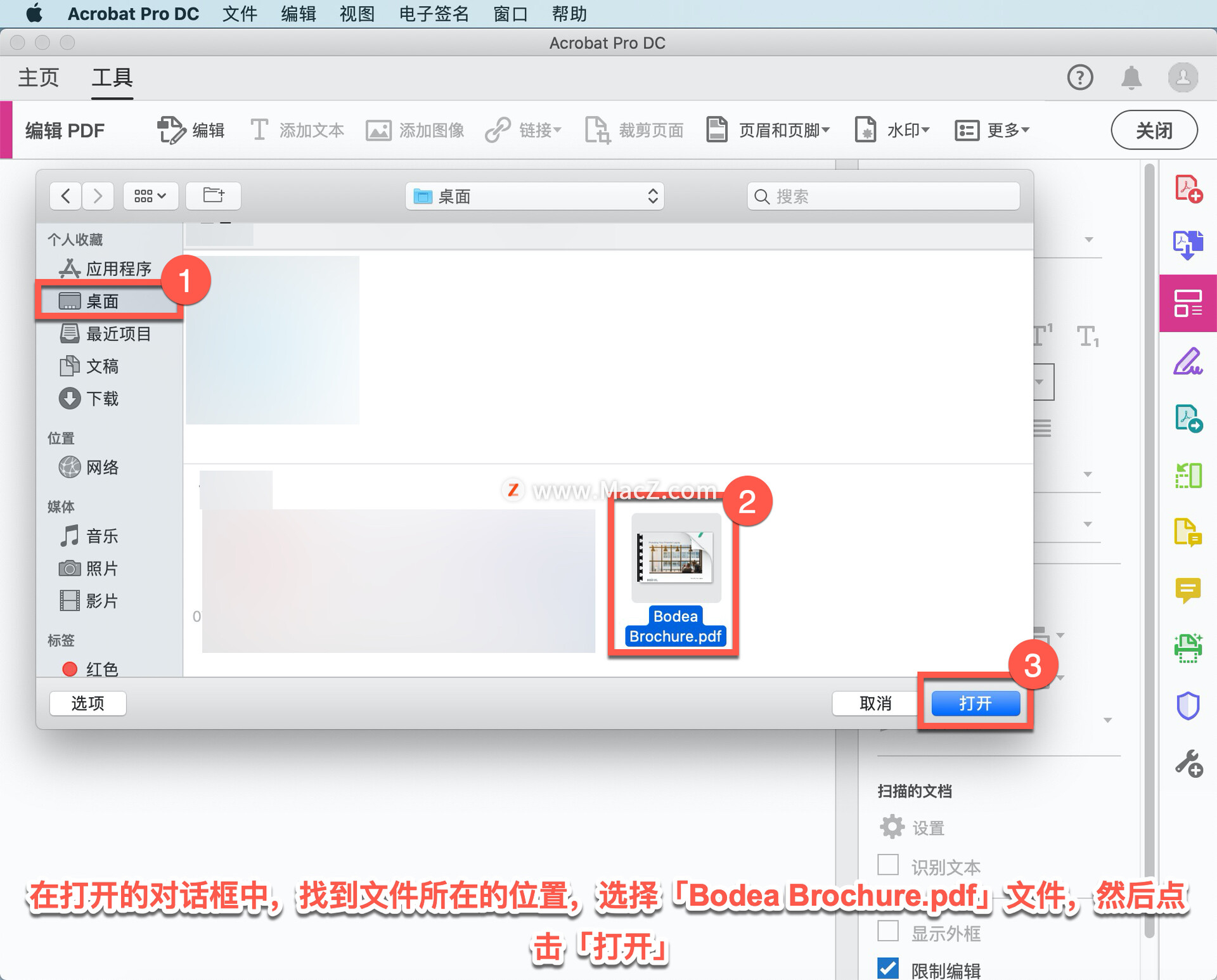This screenshot has width=1217, height=980.
Task: Expand the 桌面 location dropdown
Action: tap(534, 197)
